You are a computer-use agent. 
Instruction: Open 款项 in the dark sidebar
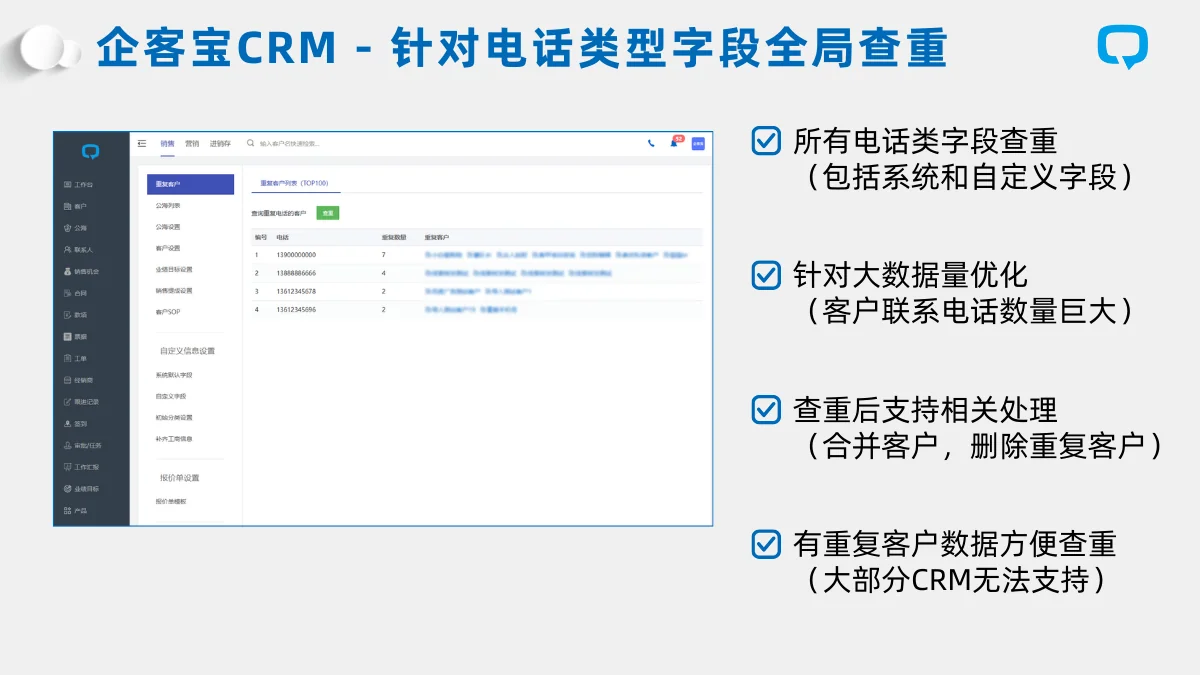click(75, 315)
